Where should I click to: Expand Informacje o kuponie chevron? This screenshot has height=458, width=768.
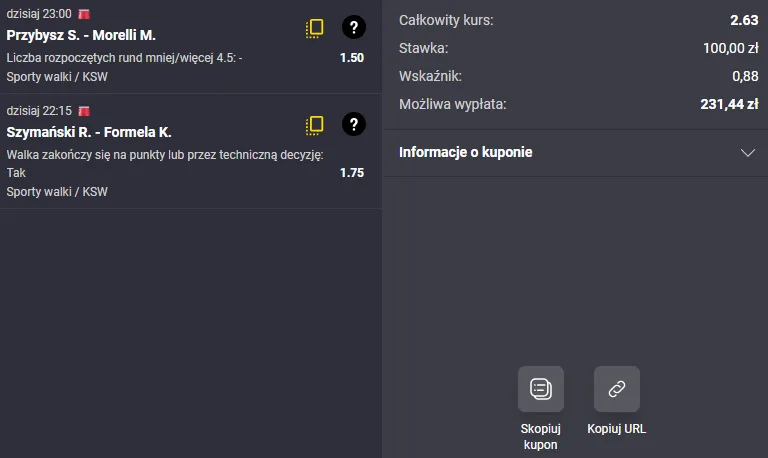(x=747, y=153)
